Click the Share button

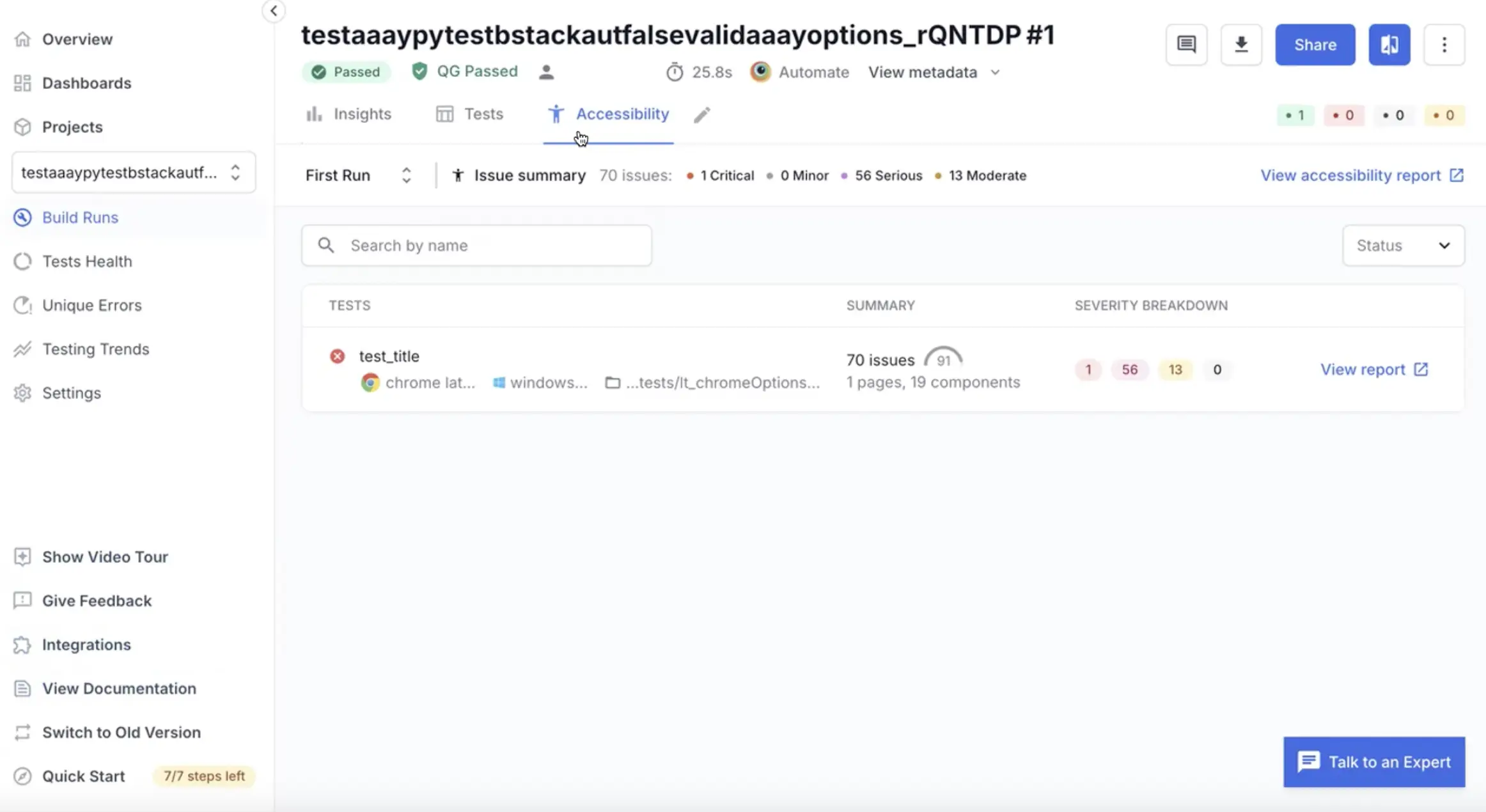[x=1315, y=45]
